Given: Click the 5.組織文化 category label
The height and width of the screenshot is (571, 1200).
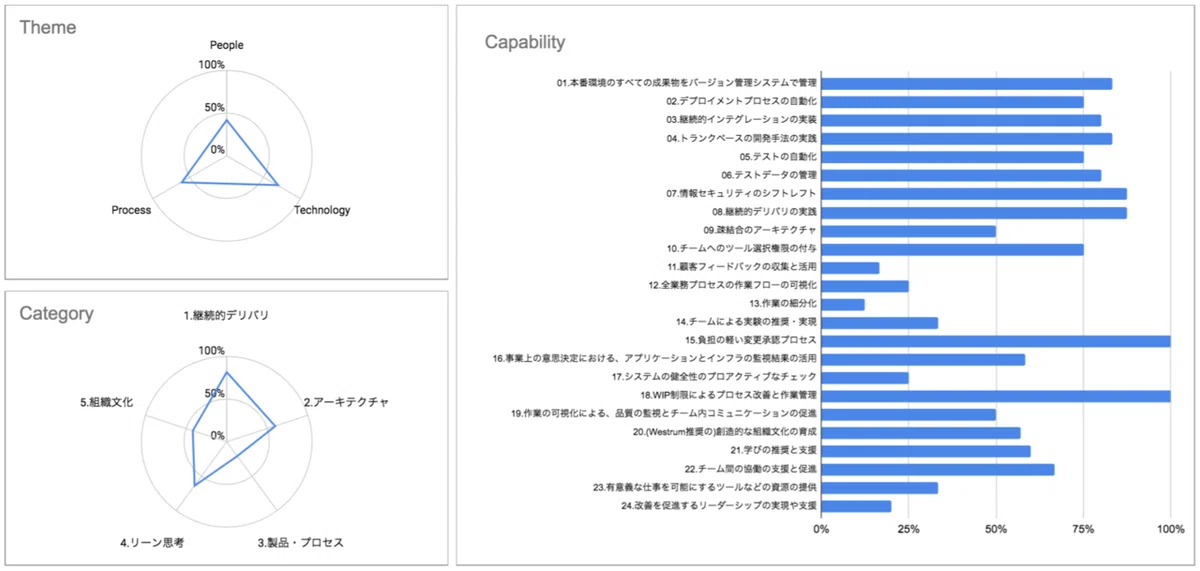Looking at the screenshot, I should click(106, 402).
